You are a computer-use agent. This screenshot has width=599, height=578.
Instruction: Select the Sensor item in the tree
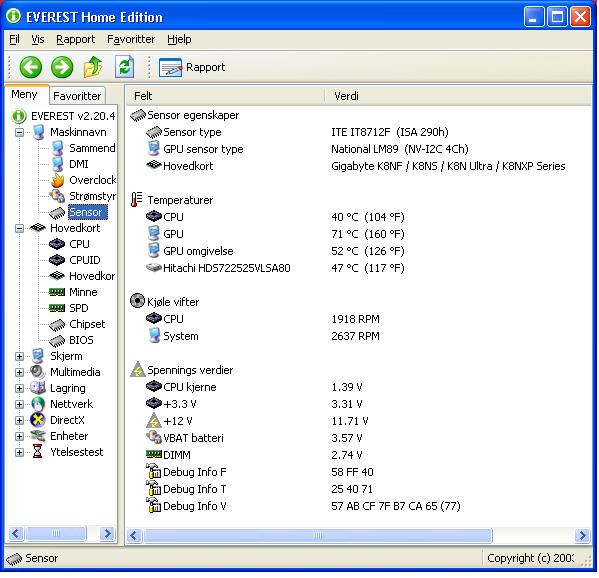[x=87, y=212]
